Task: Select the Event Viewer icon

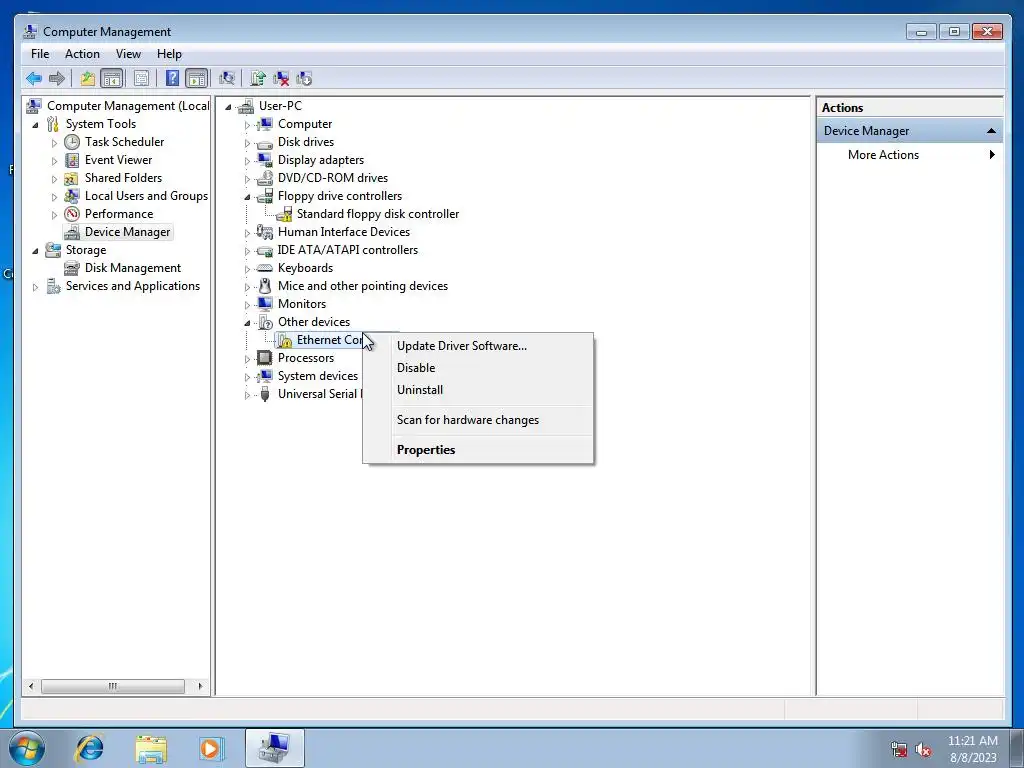Action: pos(72,160)
